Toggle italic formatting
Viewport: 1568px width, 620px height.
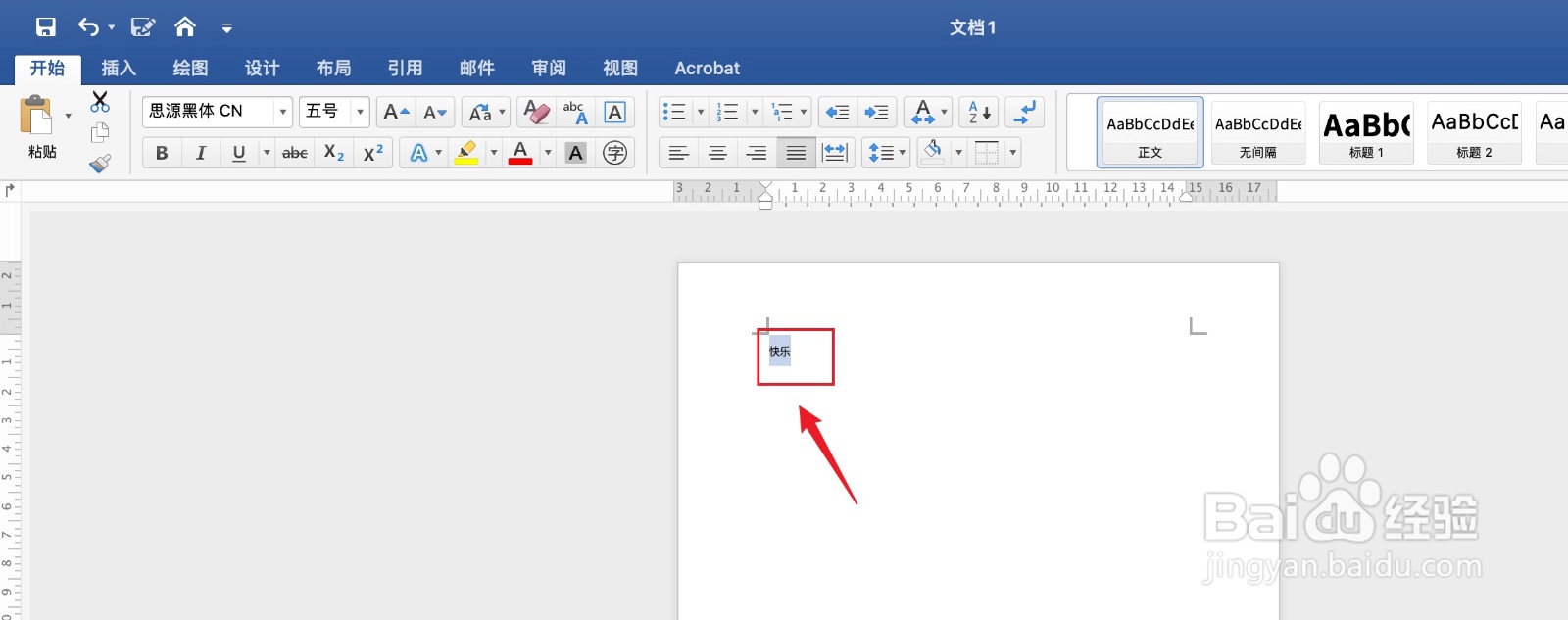click(201, 153)
